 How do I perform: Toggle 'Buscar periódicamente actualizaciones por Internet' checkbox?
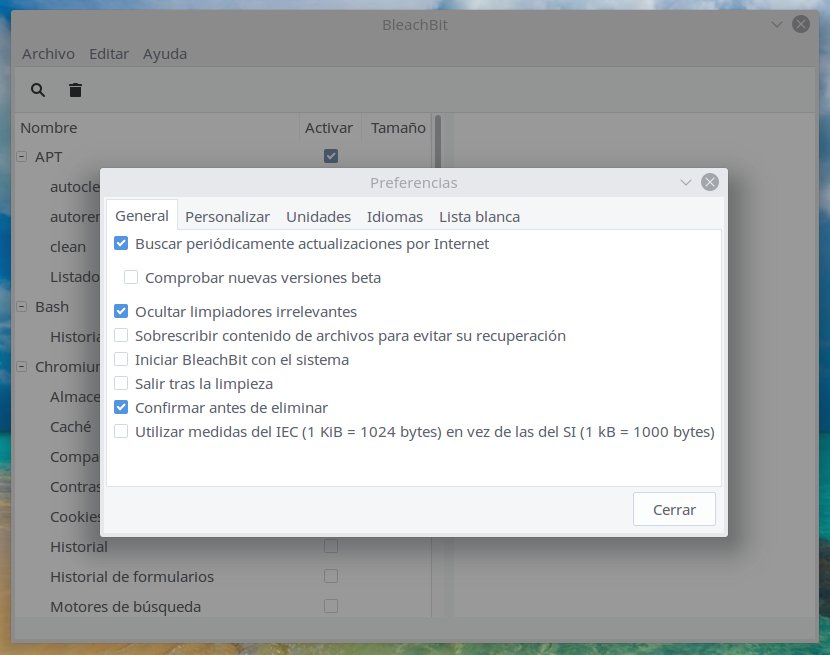coord(122,243)
